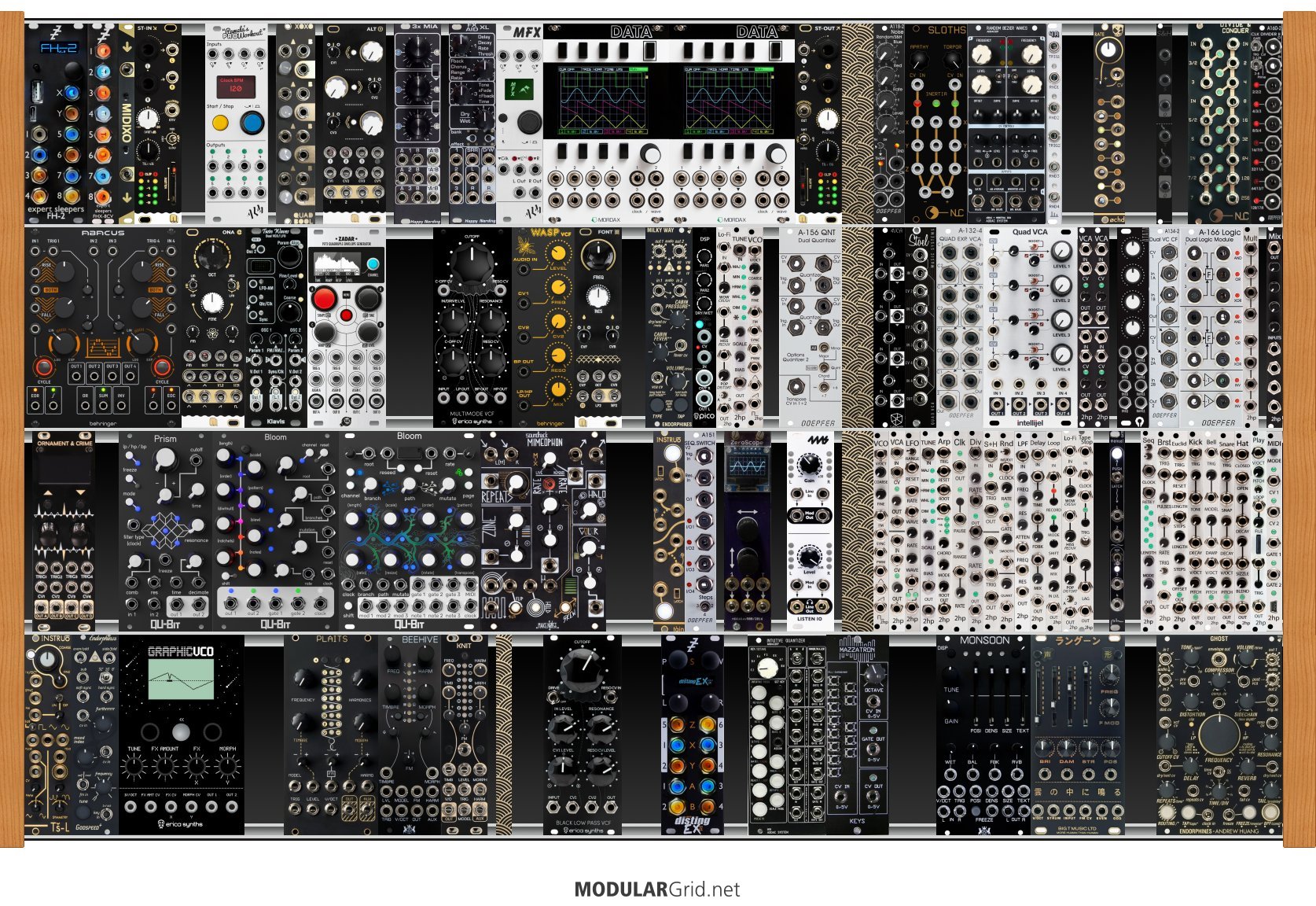The height and width of the screenshot is (906, 1316).
Task: Click the SLOTHS module title
Action: [947, 31]
